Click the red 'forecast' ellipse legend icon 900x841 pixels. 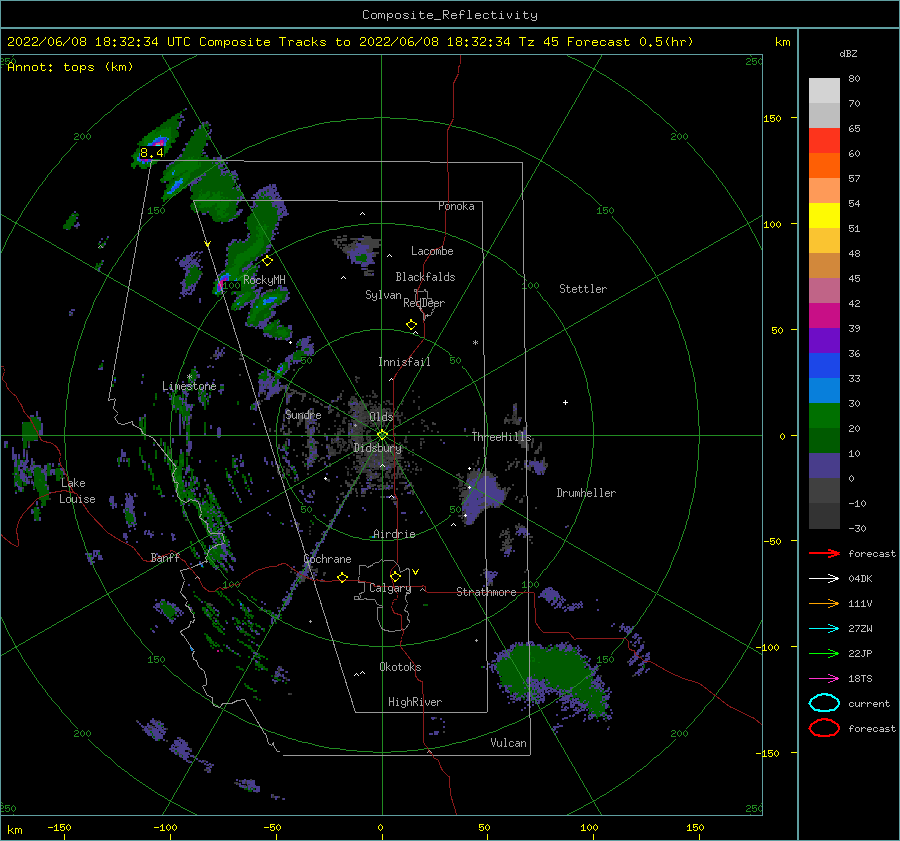click(824, 728)
